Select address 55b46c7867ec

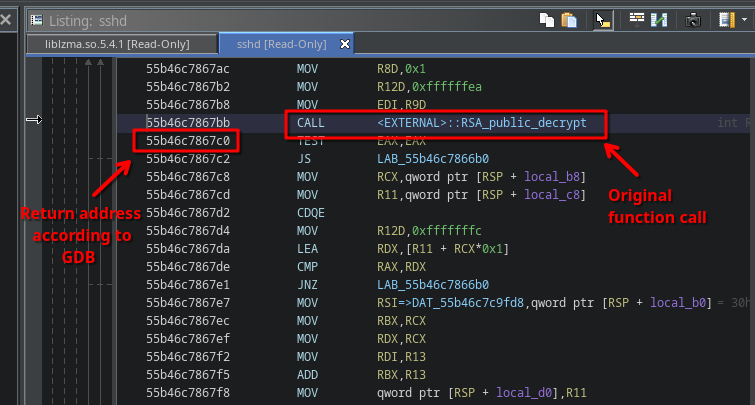188,321
